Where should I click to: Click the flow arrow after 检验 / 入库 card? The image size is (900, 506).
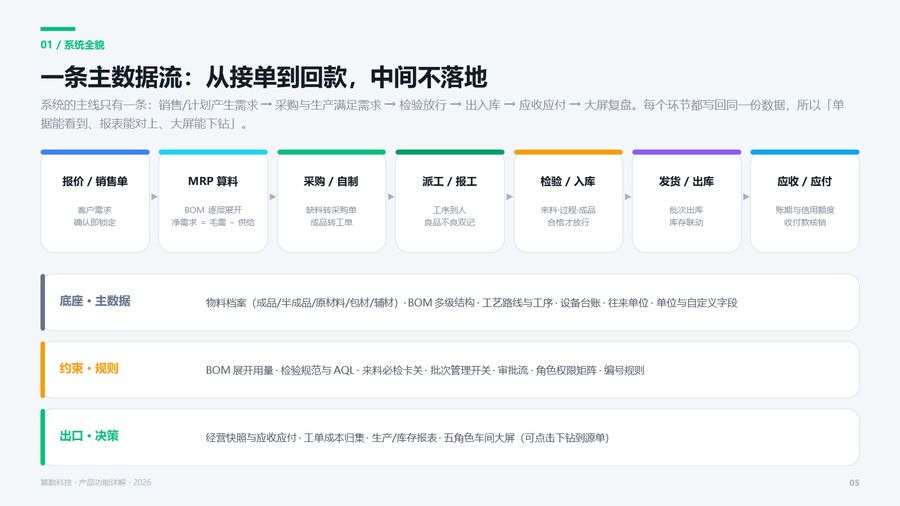[627, 197]
